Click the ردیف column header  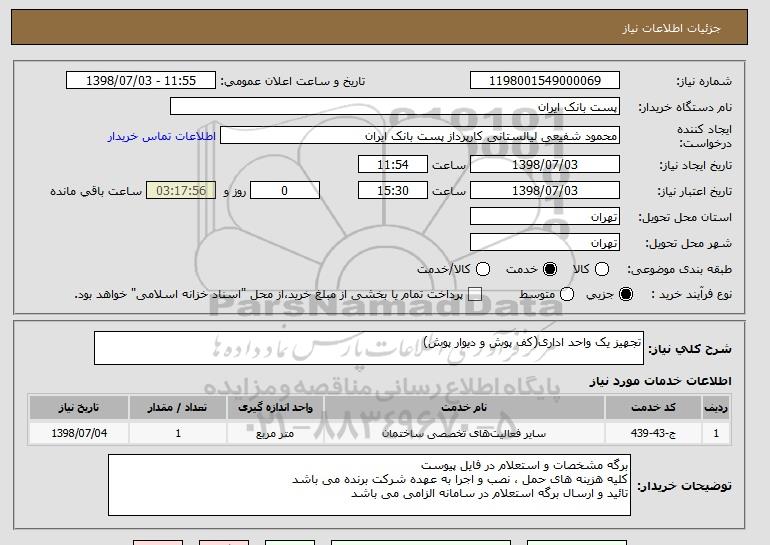tap(716, 408)
